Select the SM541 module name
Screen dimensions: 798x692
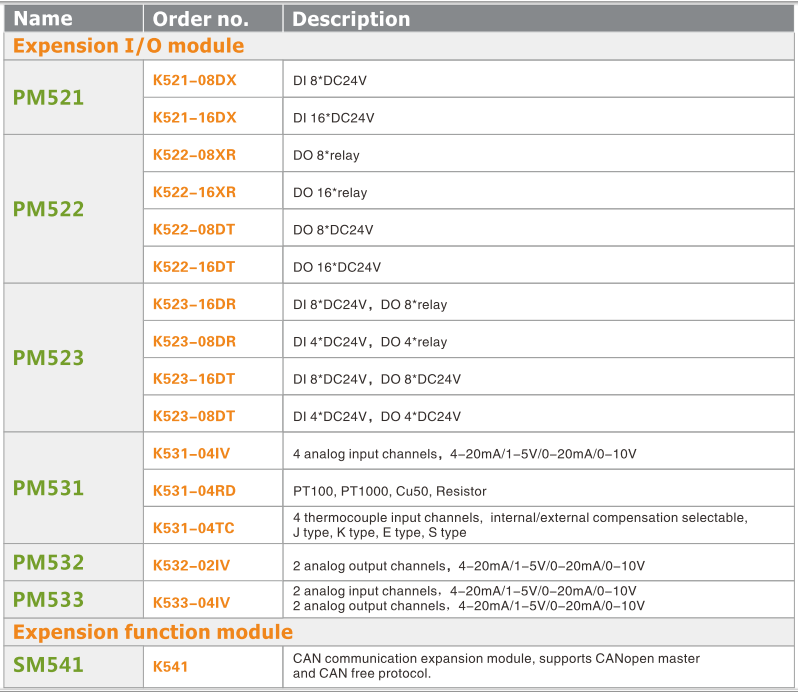[48, 665]
